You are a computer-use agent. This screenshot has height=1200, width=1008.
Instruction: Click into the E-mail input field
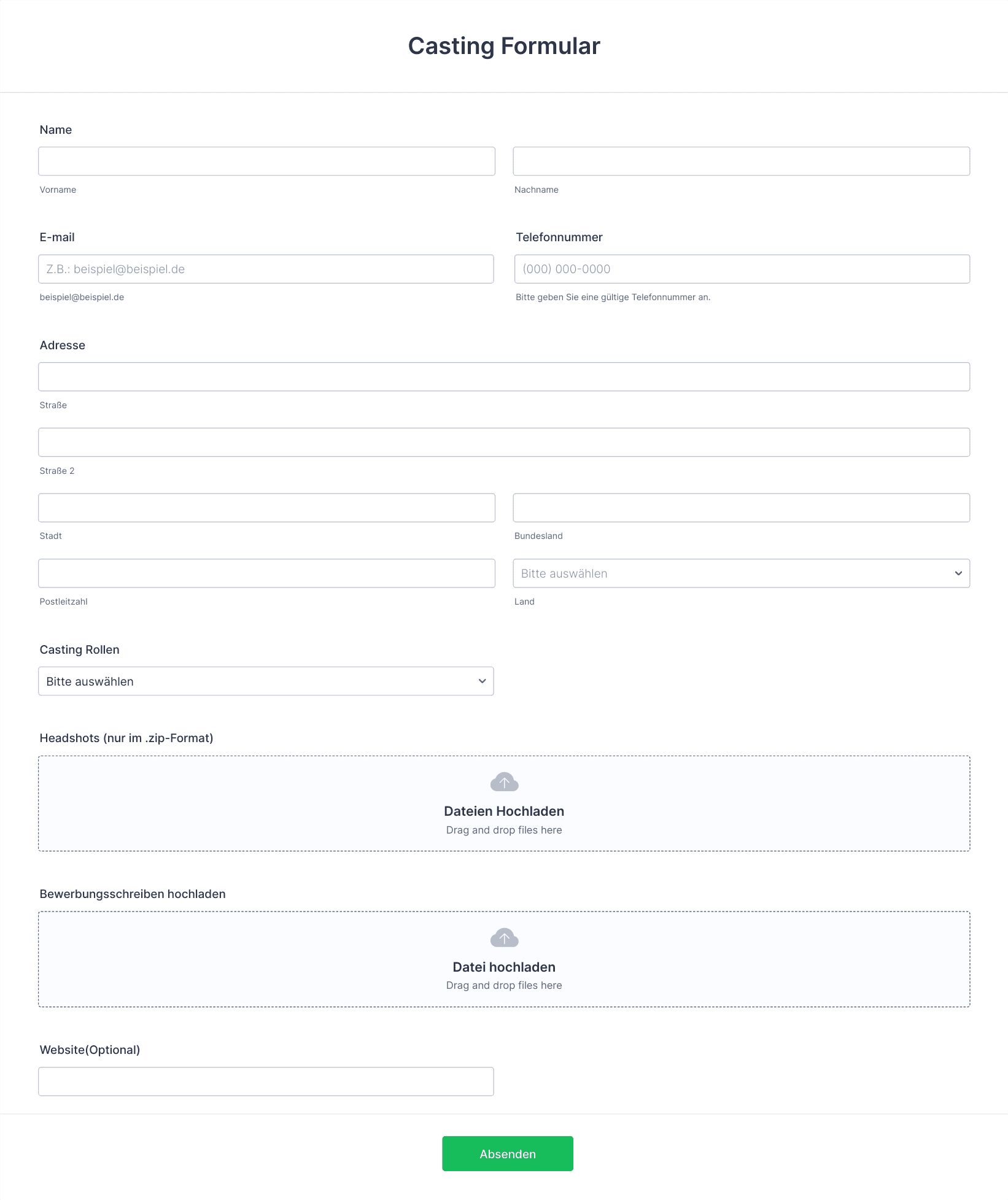tap(266, 269)
